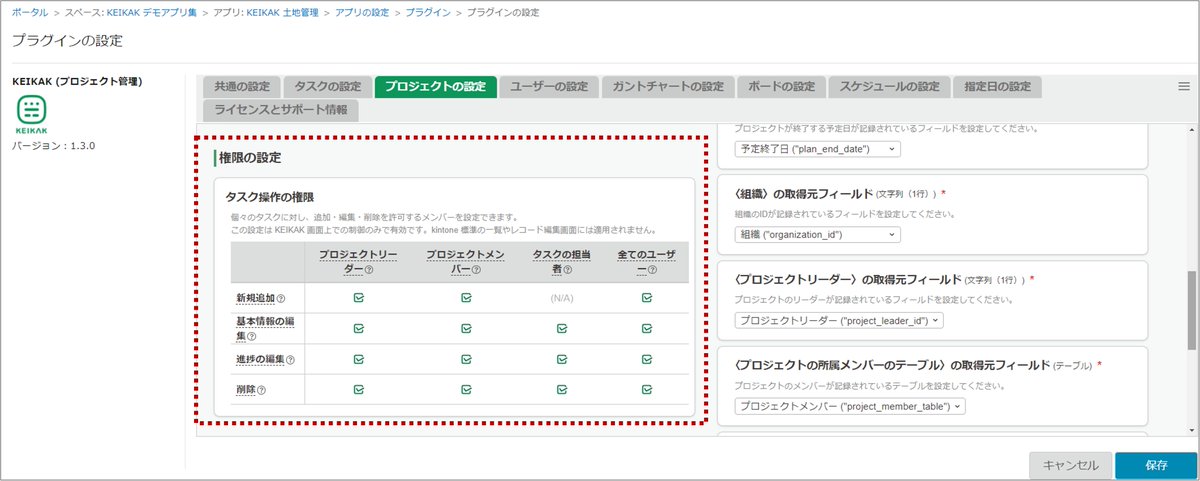Click 〈プロジェクトの所属メンバーのテーブル〉の取得元フィールド label

pos(890,365)
